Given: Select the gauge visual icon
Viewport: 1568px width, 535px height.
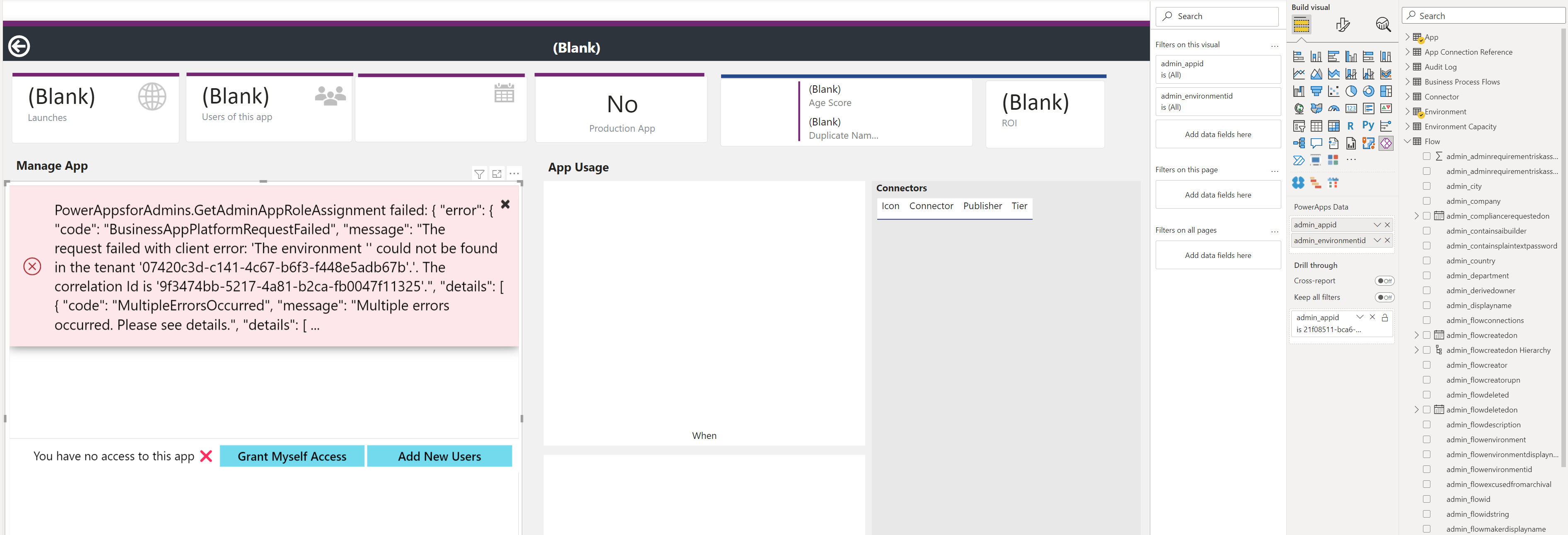Looking at the screenshot, I should [1333, 109].
